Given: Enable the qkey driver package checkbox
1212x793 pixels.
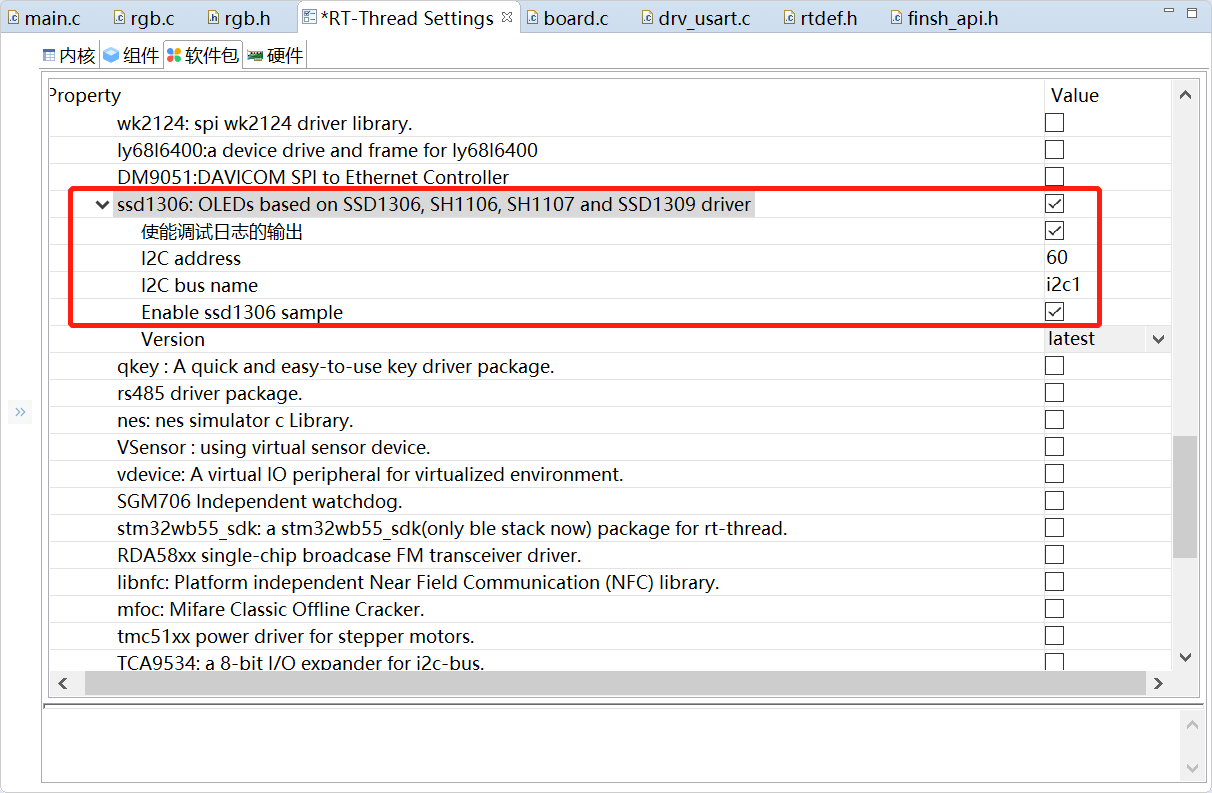Looking at the screenshot, I should [1054, 366].
